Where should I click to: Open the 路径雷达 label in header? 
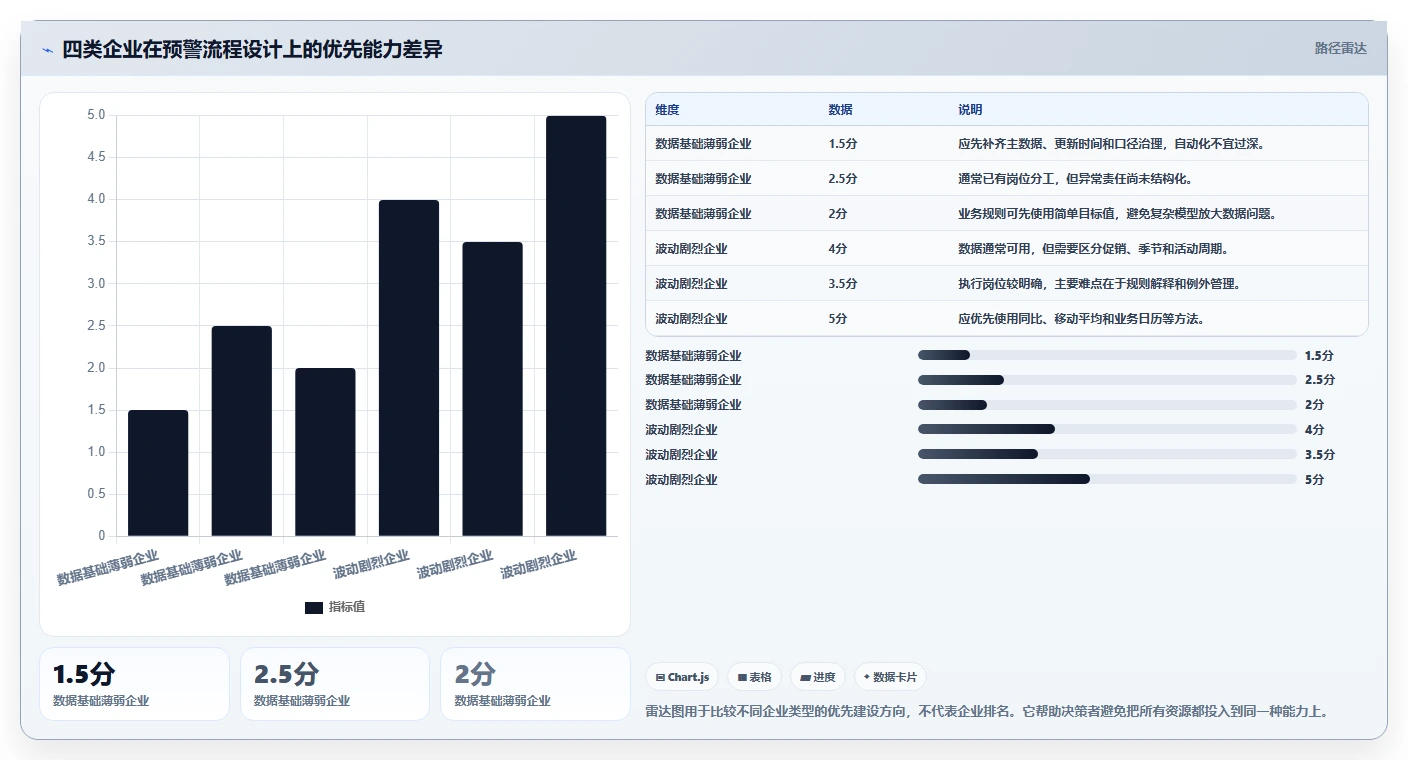pyautogui.click(x=1340, y=48)
